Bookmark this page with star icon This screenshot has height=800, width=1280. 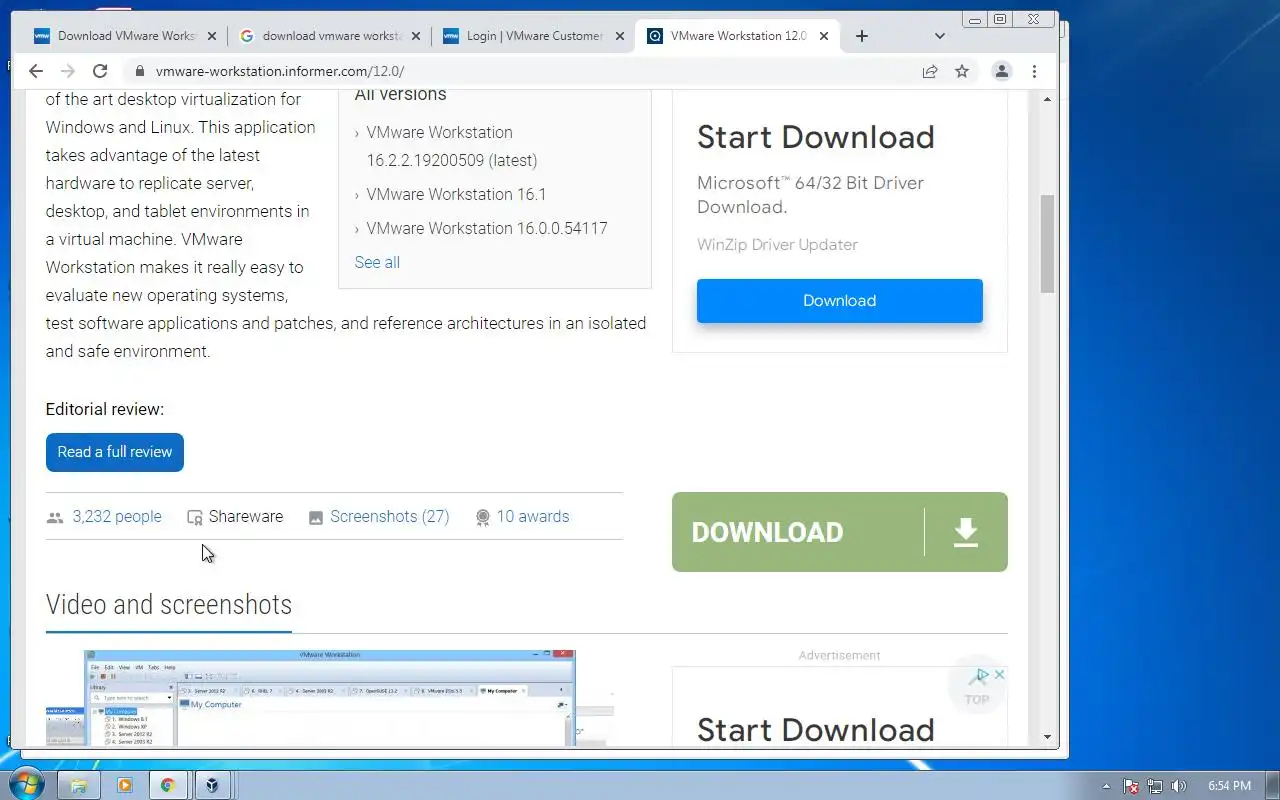coord(962,71)
